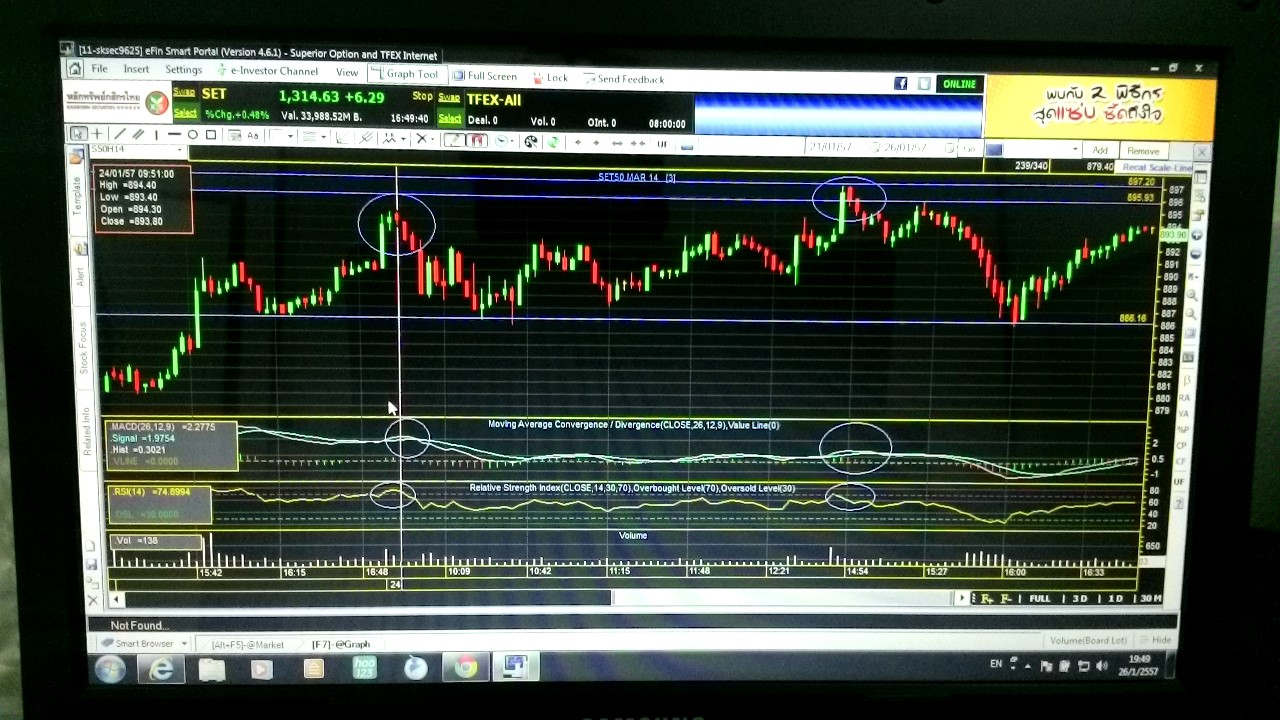Select the arrow pointer tool
The height and width of the screenshot is (720, 1280).
coord(78,133)
